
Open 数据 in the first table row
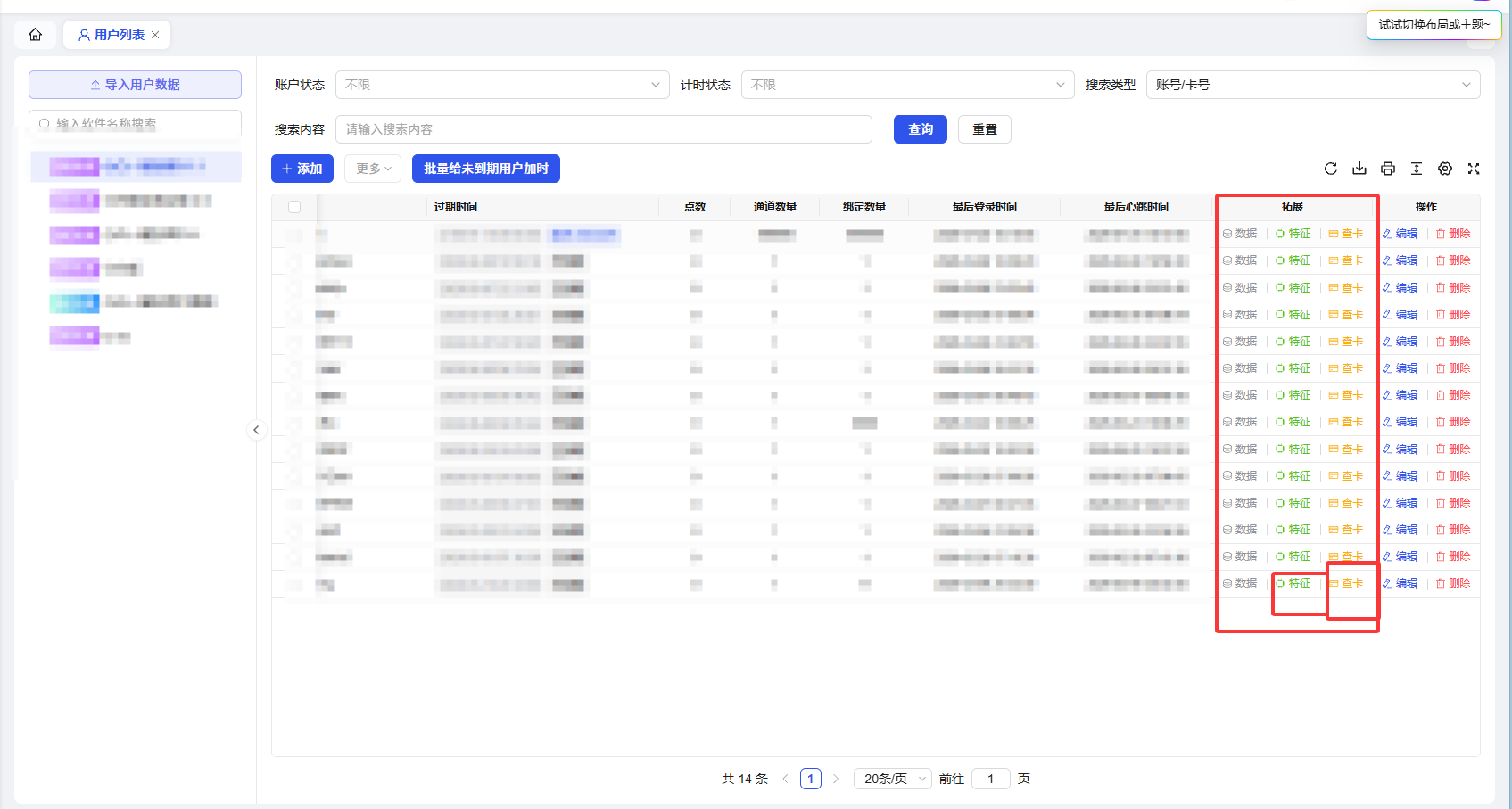tap(1240, 234)
